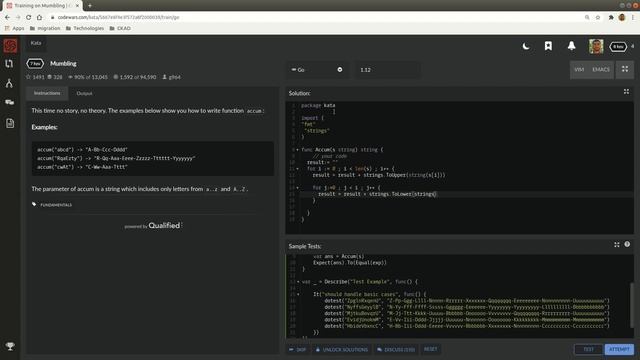Open notifications bell
The height and width of the screenshot is (360, 640).
[571, 46]
